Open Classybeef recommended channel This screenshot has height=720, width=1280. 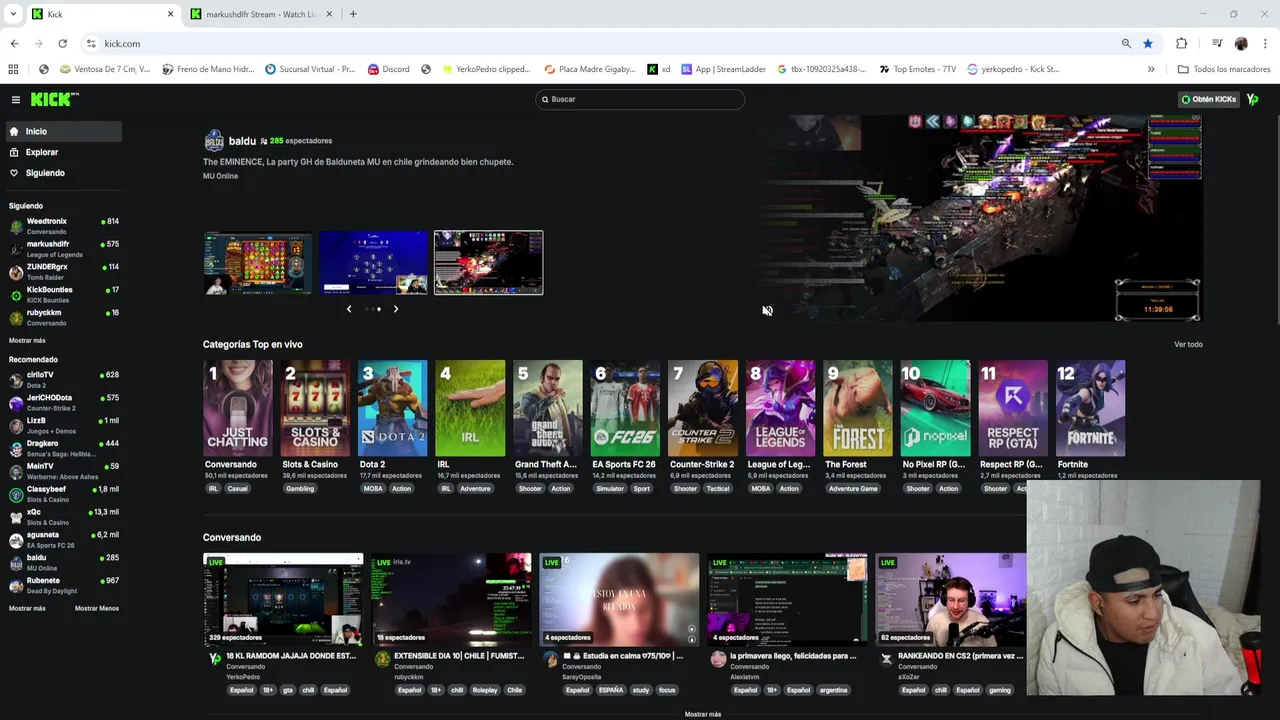[x=63, y=494]
